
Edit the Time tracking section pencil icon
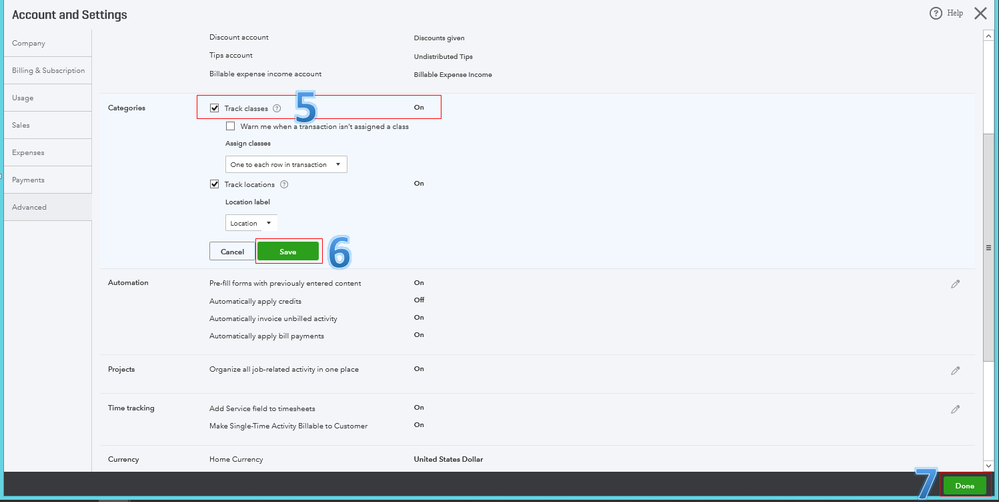point(955,409)
